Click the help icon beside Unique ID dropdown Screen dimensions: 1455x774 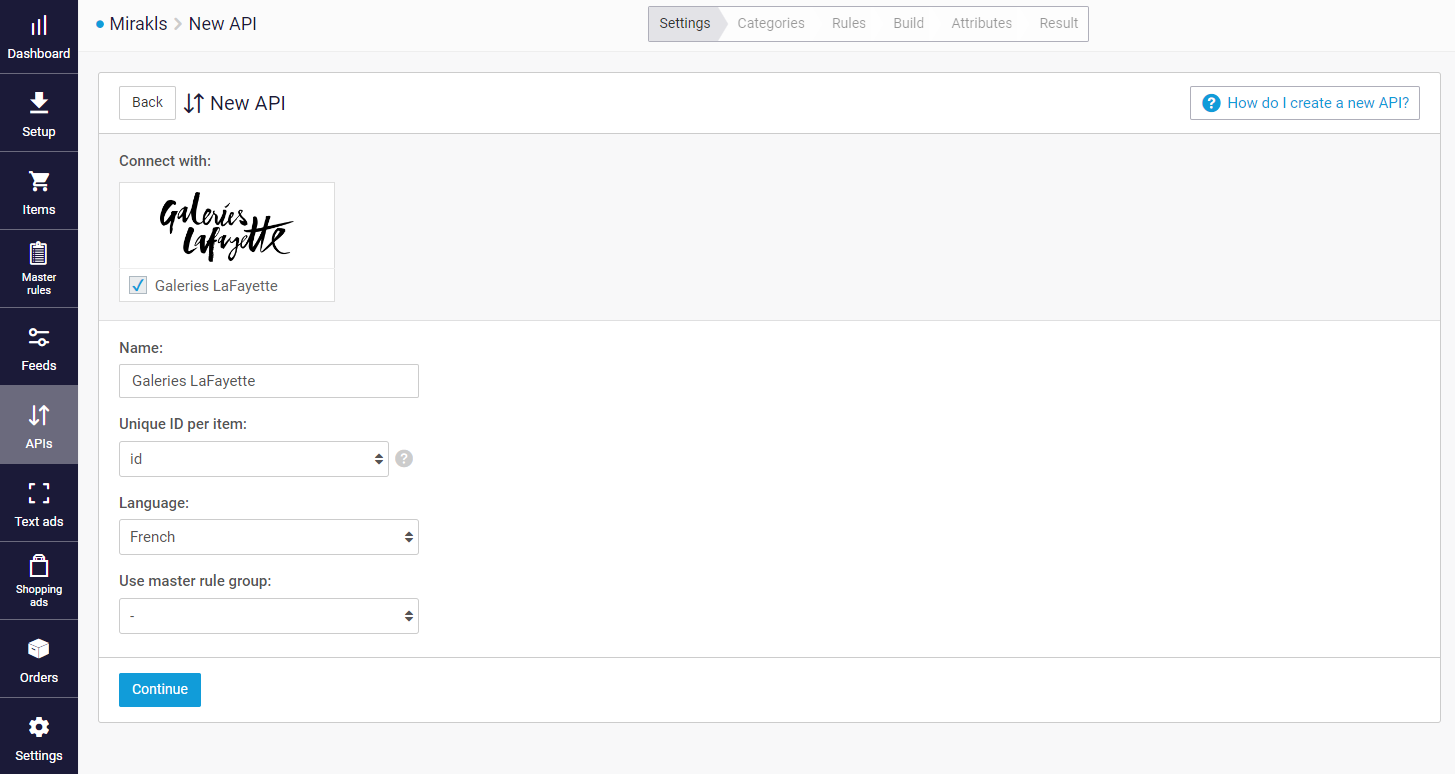pyautogui.click(x=403, y=458)
